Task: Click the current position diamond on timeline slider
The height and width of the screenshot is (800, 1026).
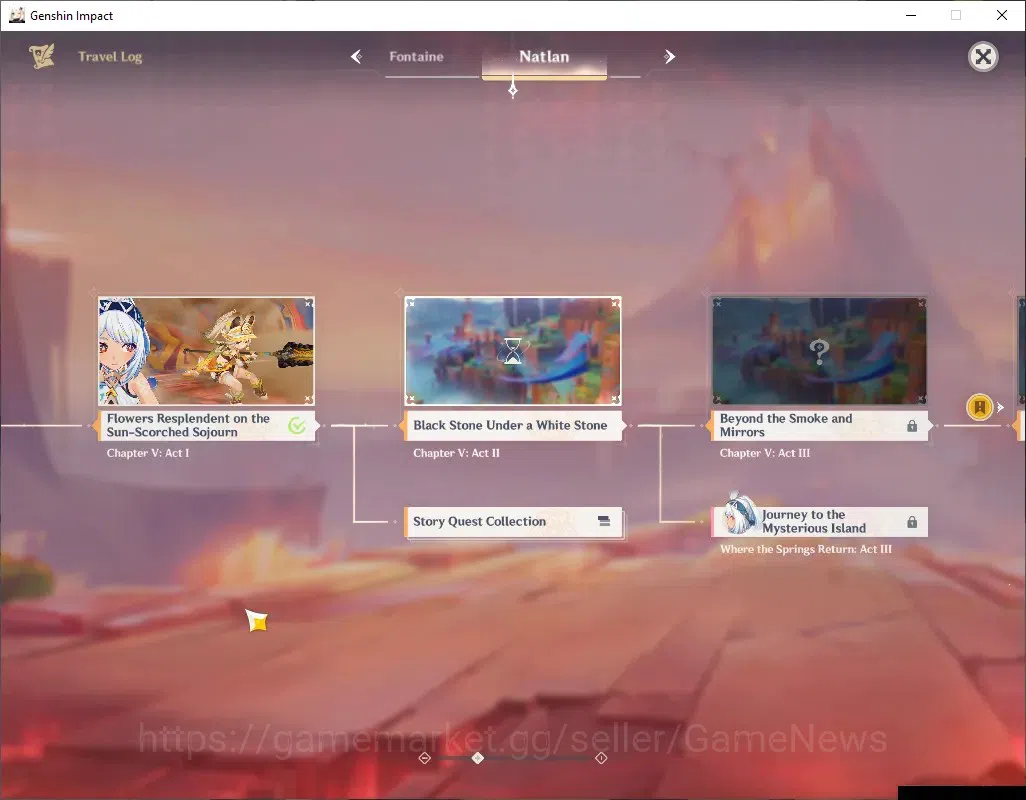Action: click(x=478, y=757)
